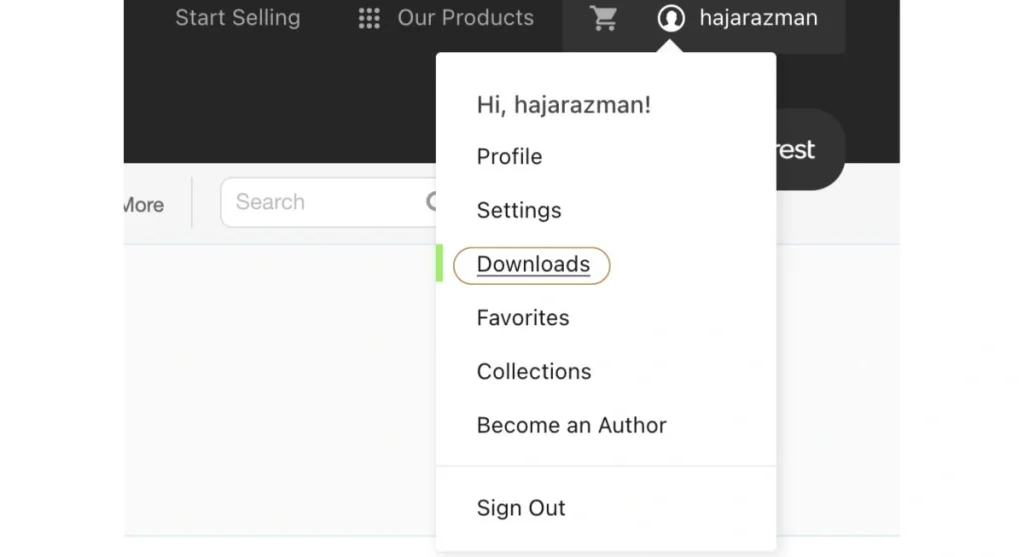Open Collections from the account menu
Image resolution: width=1024 pixels, height=557 pixels.
point(534,372)
